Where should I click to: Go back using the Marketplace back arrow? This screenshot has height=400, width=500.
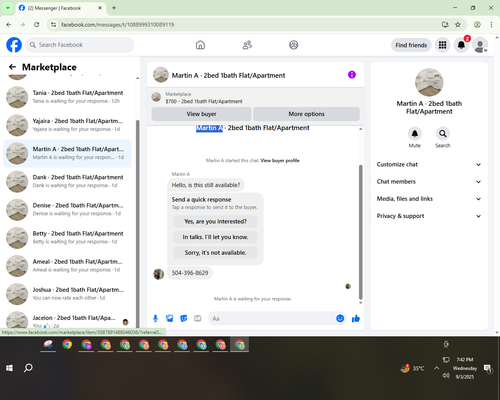tap(12, 67)
